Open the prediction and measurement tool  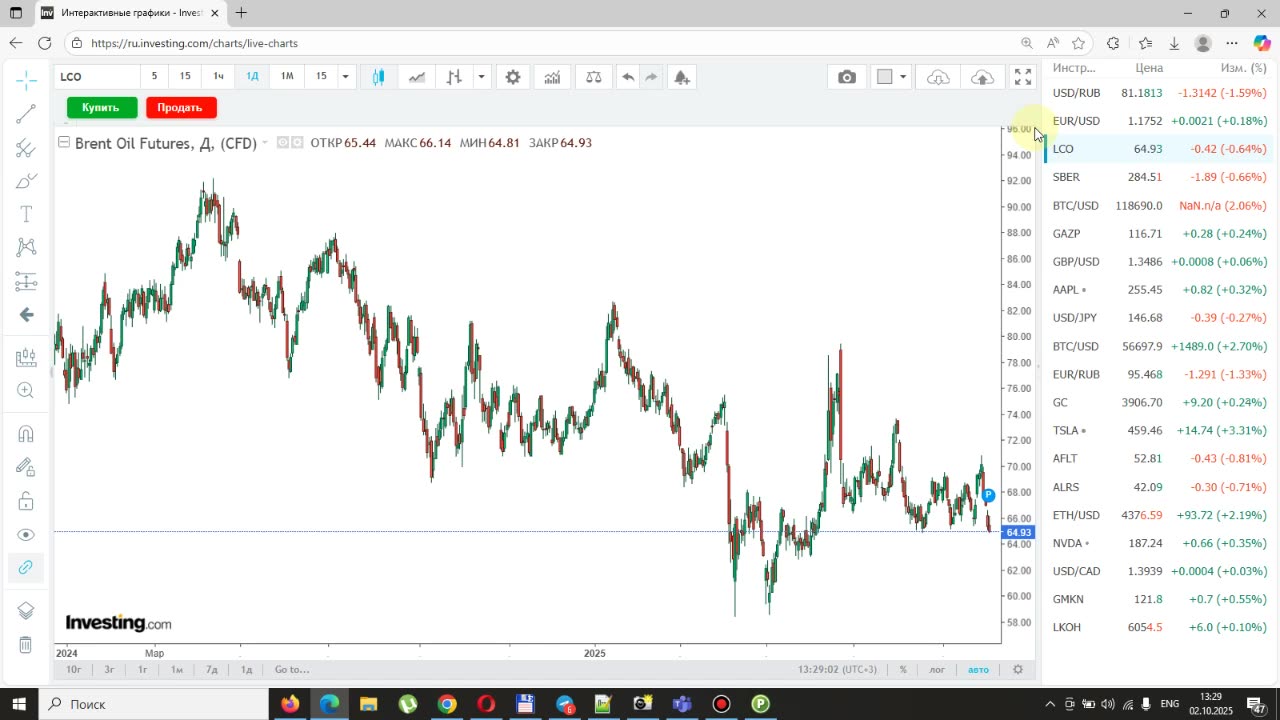coord(26,281)
